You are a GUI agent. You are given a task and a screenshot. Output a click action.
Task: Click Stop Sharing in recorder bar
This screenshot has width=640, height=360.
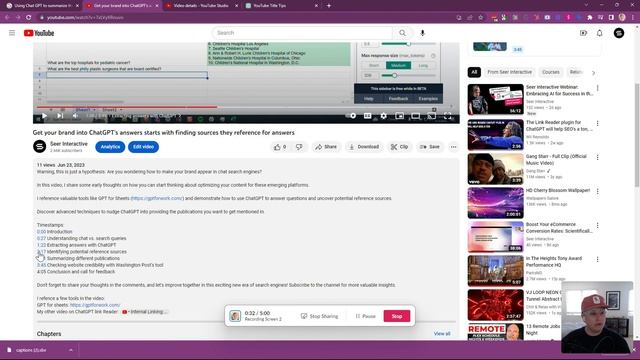(320, 316)
